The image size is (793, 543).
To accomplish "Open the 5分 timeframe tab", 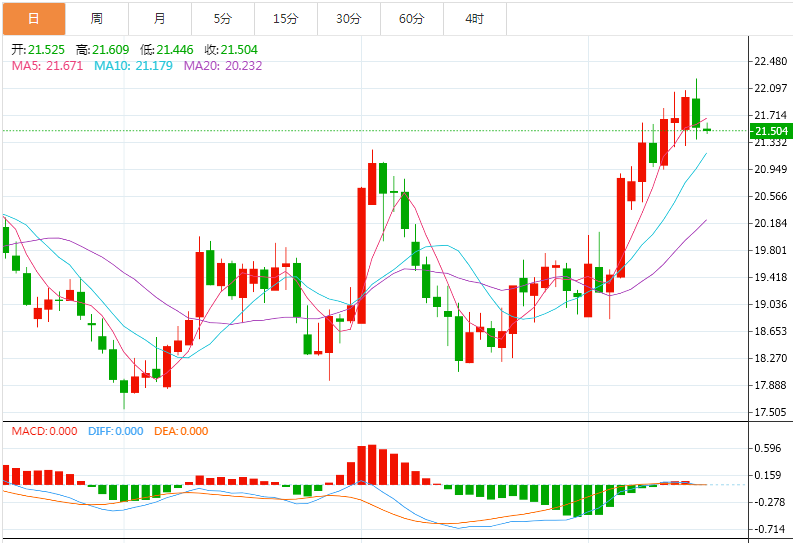I will 223,19.
